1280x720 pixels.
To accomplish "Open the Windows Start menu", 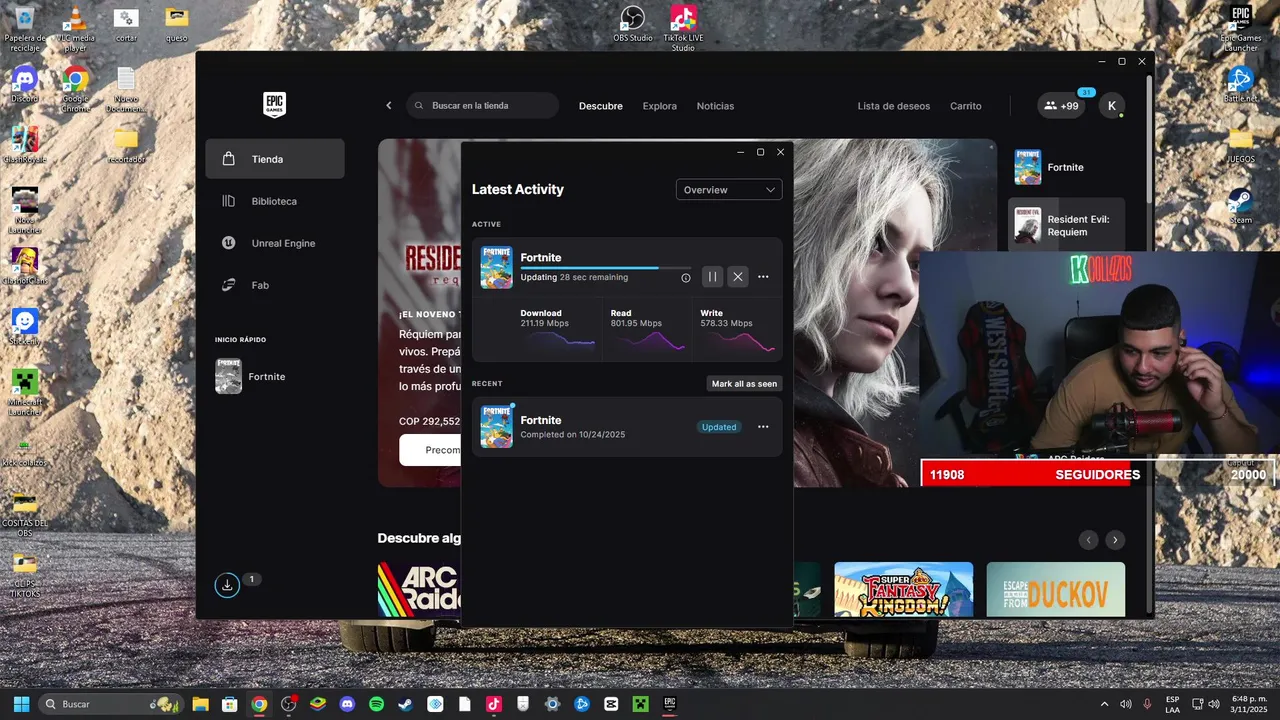I will point(21,704).
